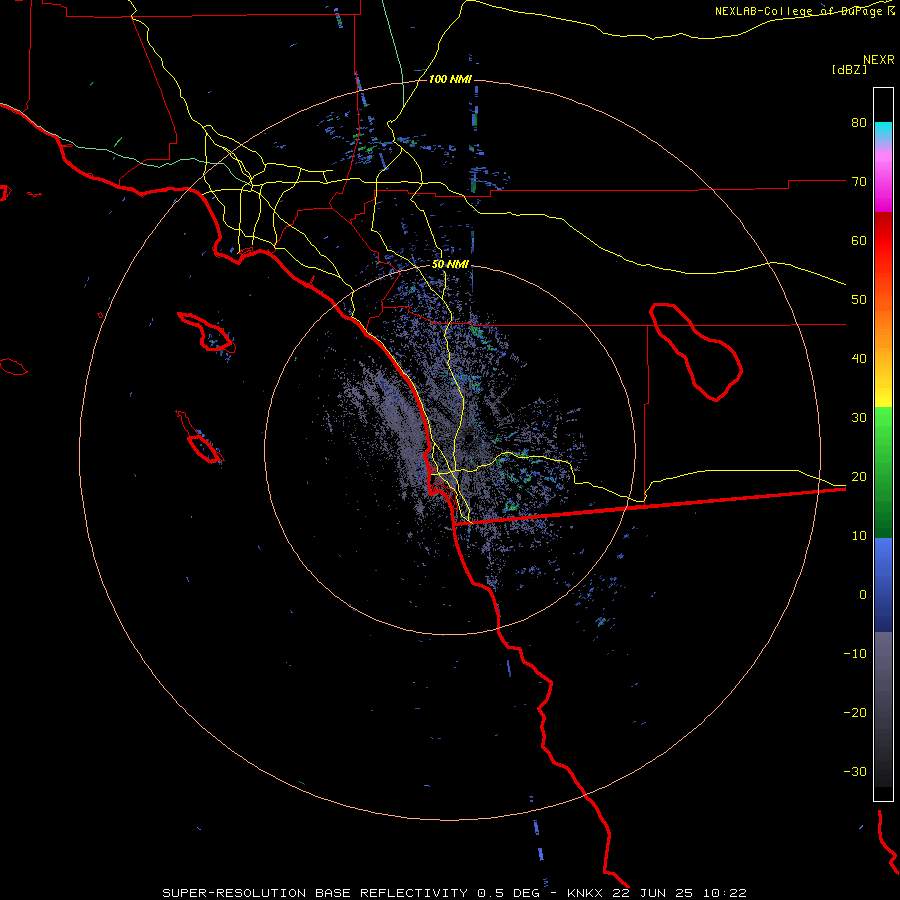Click the NEXR label above the color scale
The height and width of the screenshot is (900, 900).
pos(878,60)
